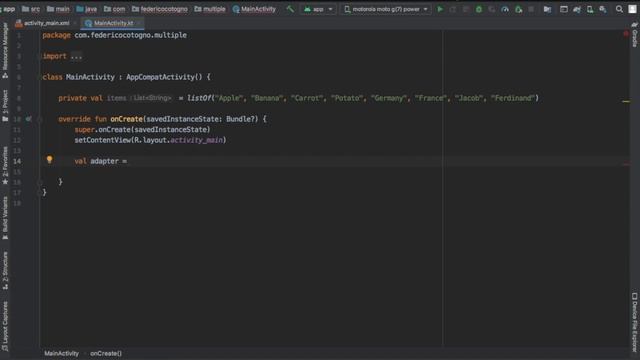Open Project Structure icon in toolbar
The height and width of the screenshot is (360, 640).
click(x=547, y=9)
